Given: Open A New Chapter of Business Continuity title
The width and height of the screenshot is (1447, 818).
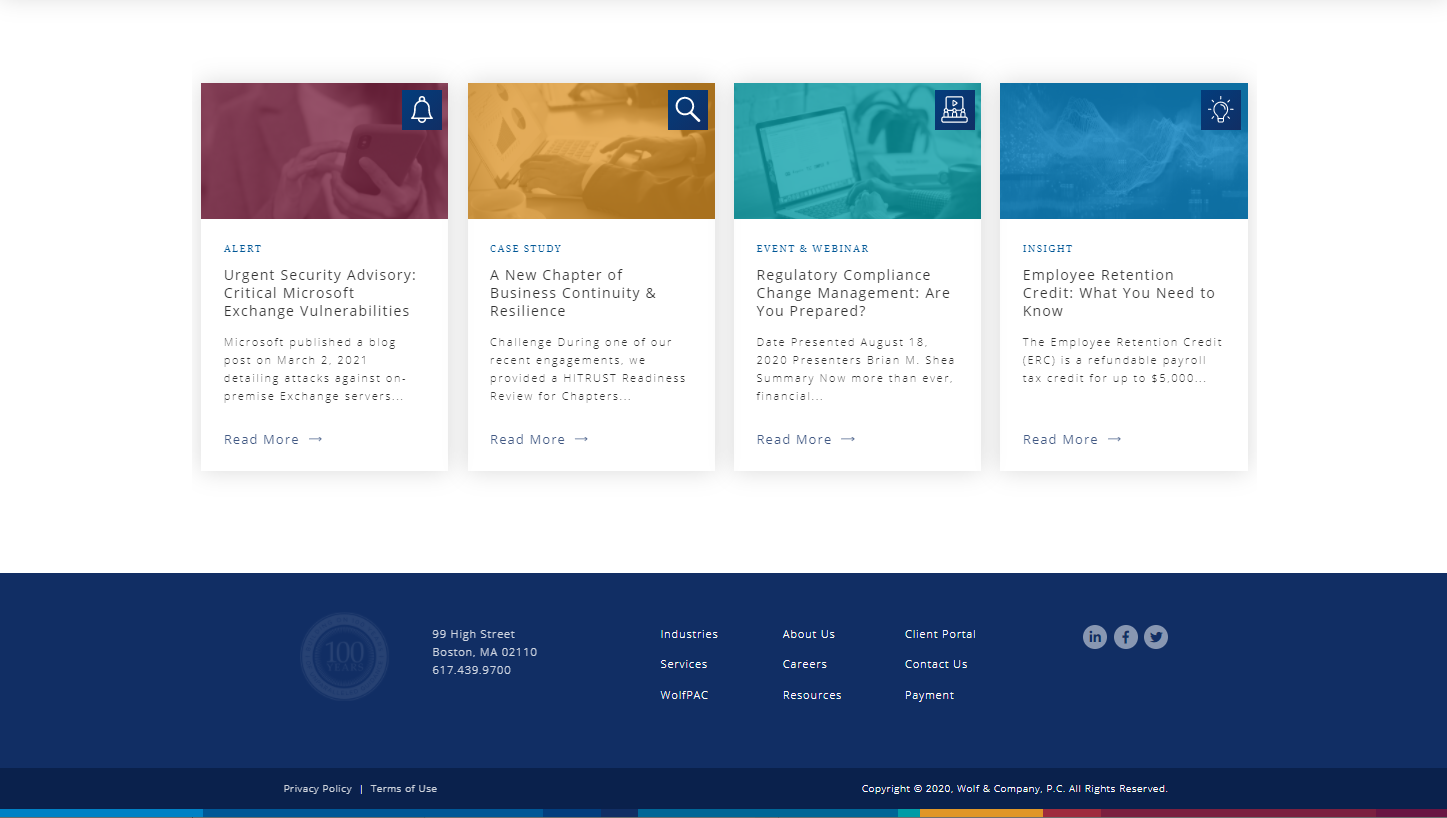Looking at the screenshot, I should 573,293.
